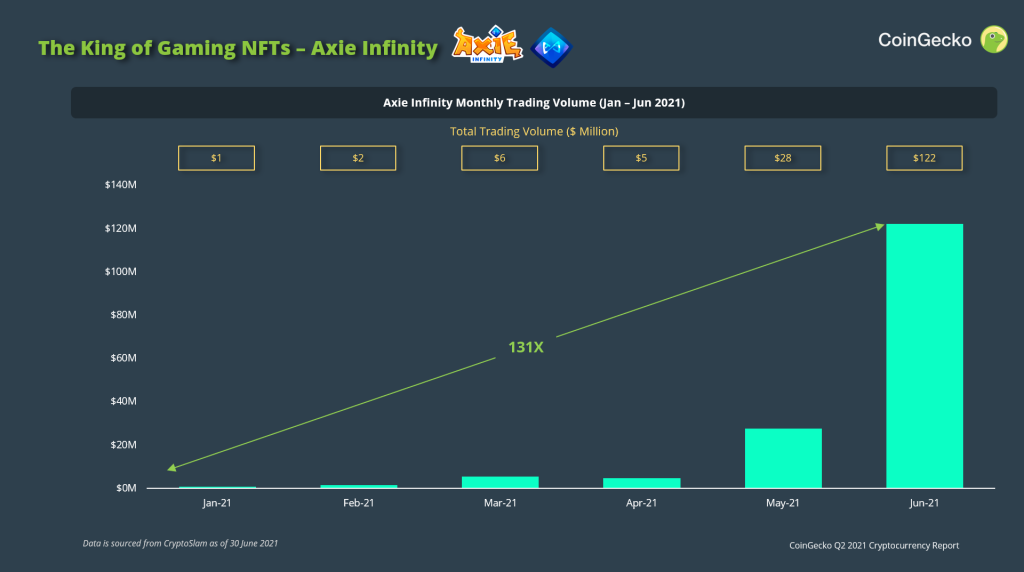Select the $122 value box for June
Screen dimensions: 1024x572
pyautogui.click(x=924, y=158)
